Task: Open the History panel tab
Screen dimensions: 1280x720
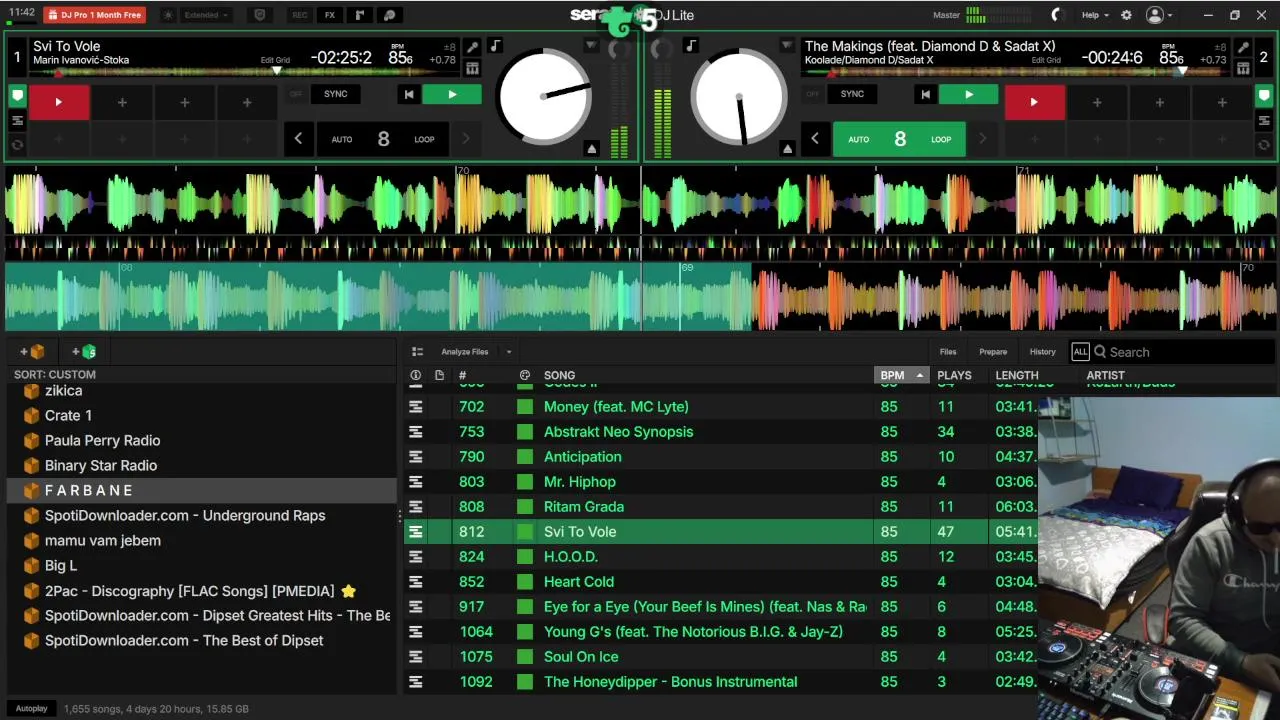Action: pos(1042,352)
